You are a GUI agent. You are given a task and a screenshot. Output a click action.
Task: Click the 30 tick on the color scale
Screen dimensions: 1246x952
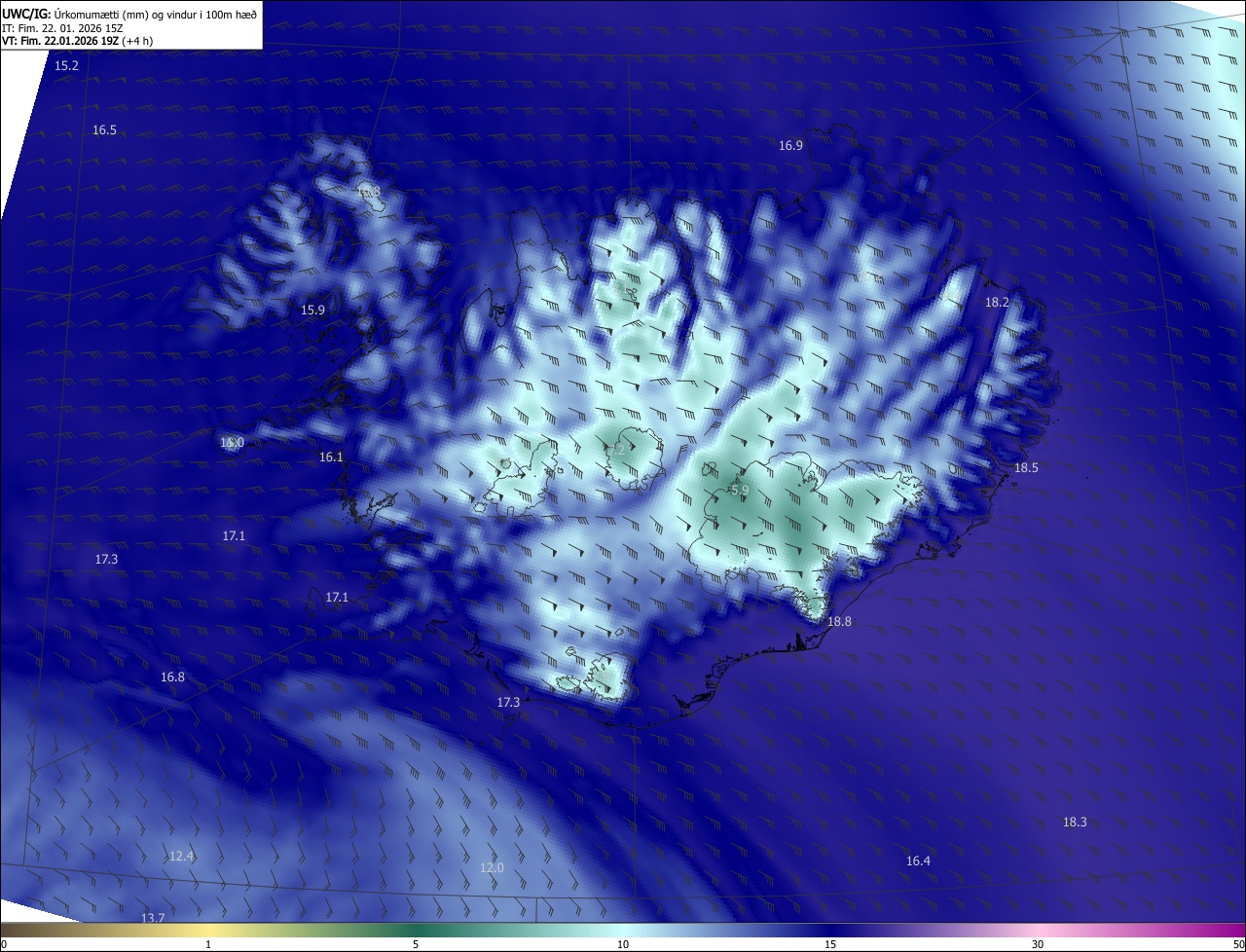click(1038, 944)
